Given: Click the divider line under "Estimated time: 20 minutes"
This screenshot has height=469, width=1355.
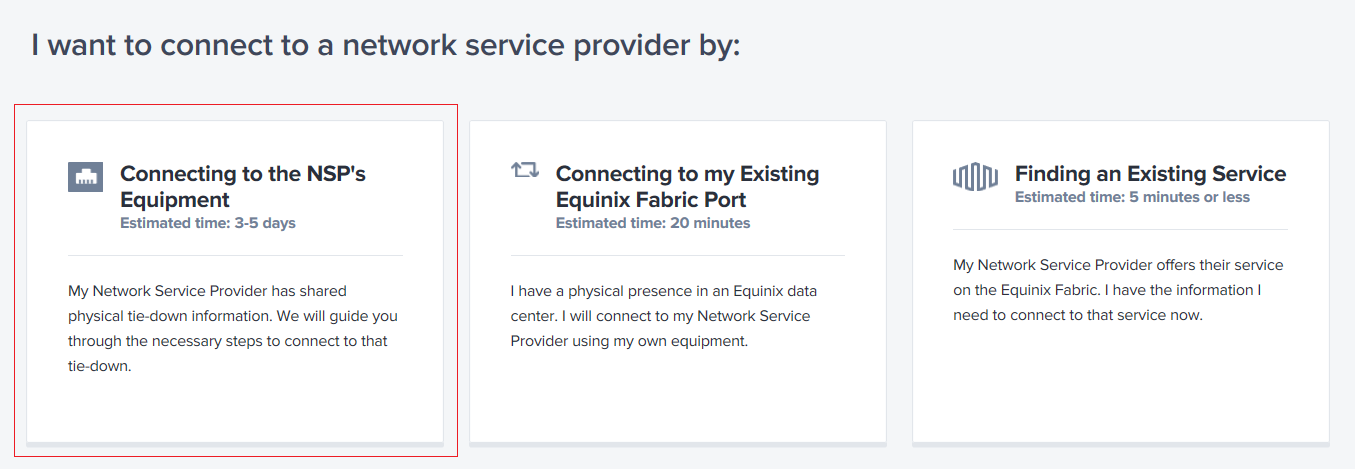Looking at the screenshot, I should pos(678,255).
